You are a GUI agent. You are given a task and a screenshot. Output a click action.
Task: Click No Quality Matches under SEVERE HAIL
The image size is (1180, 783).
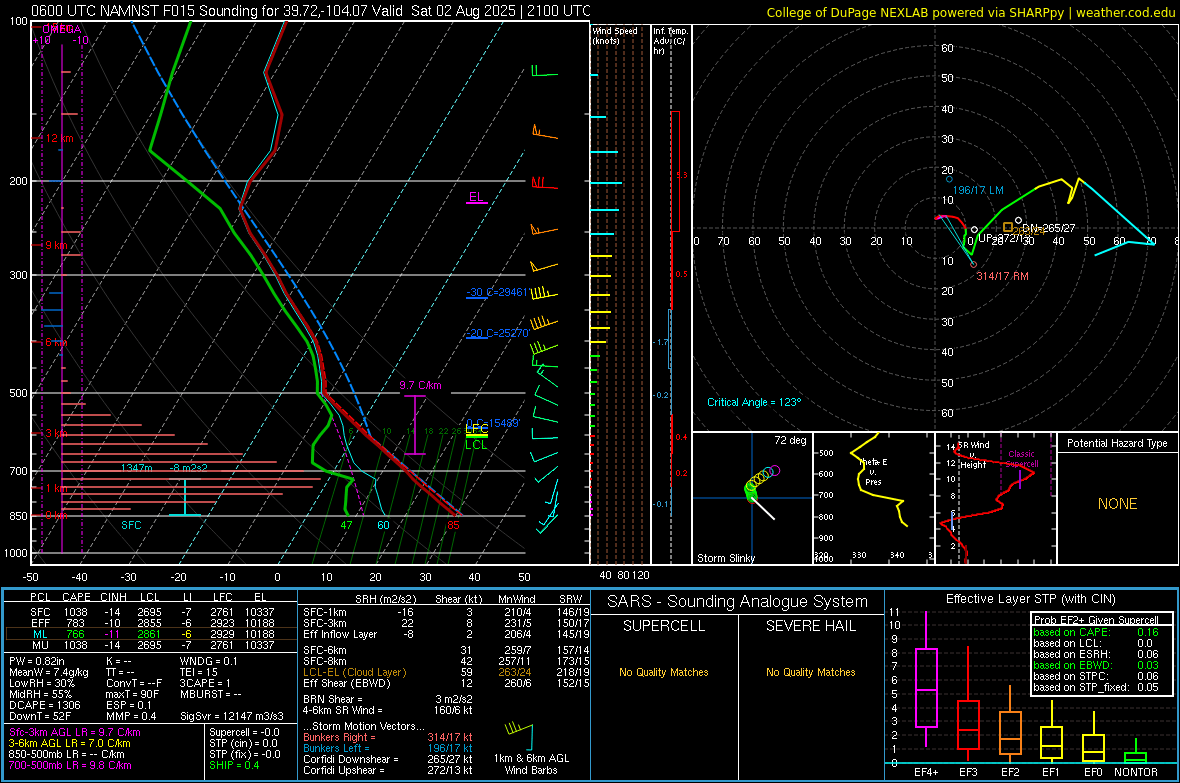(810, 672)
